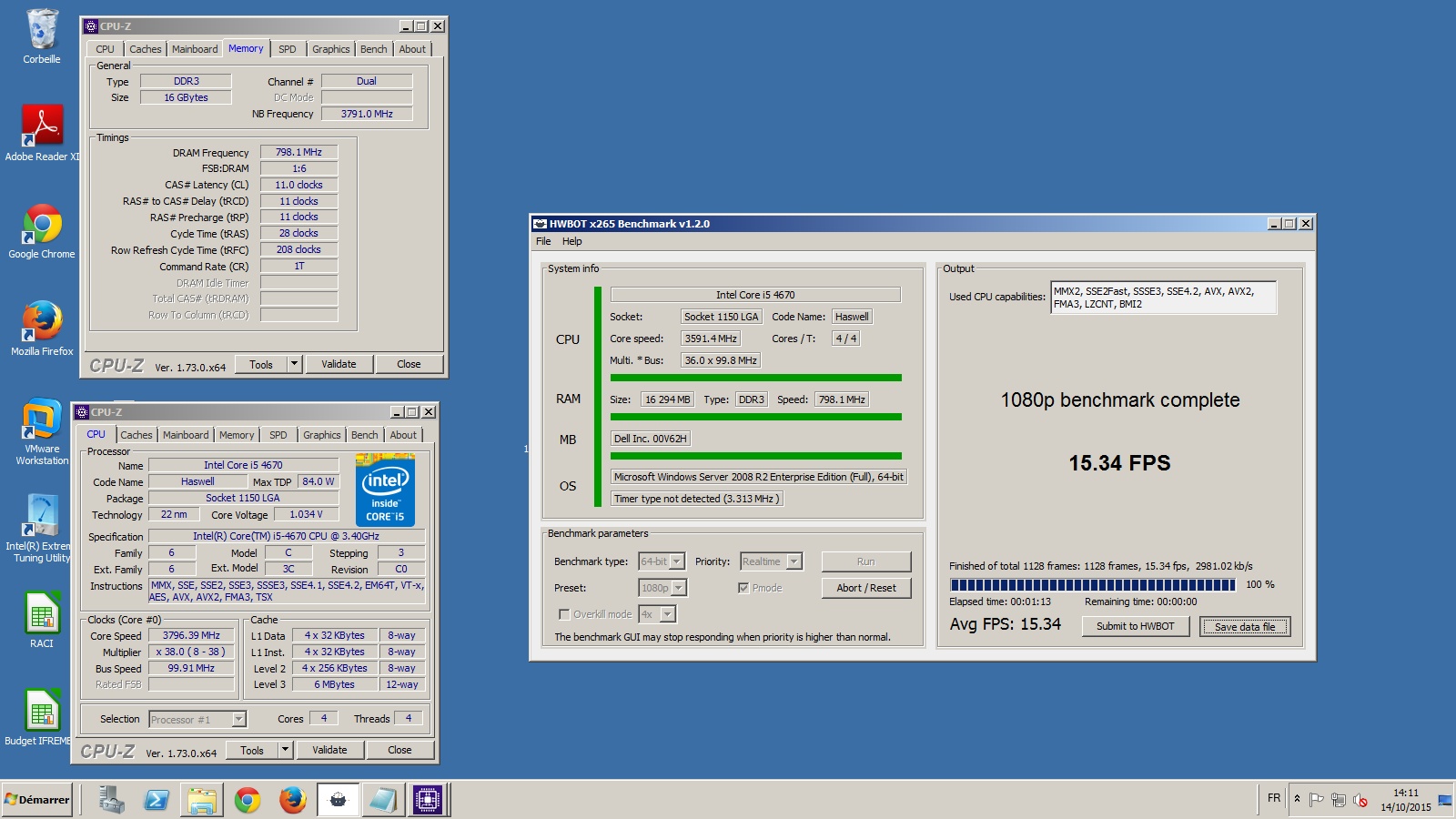Click Validate in the CPU-Z Memory window
Screen dimensions: 1456x819
[339, 365]
